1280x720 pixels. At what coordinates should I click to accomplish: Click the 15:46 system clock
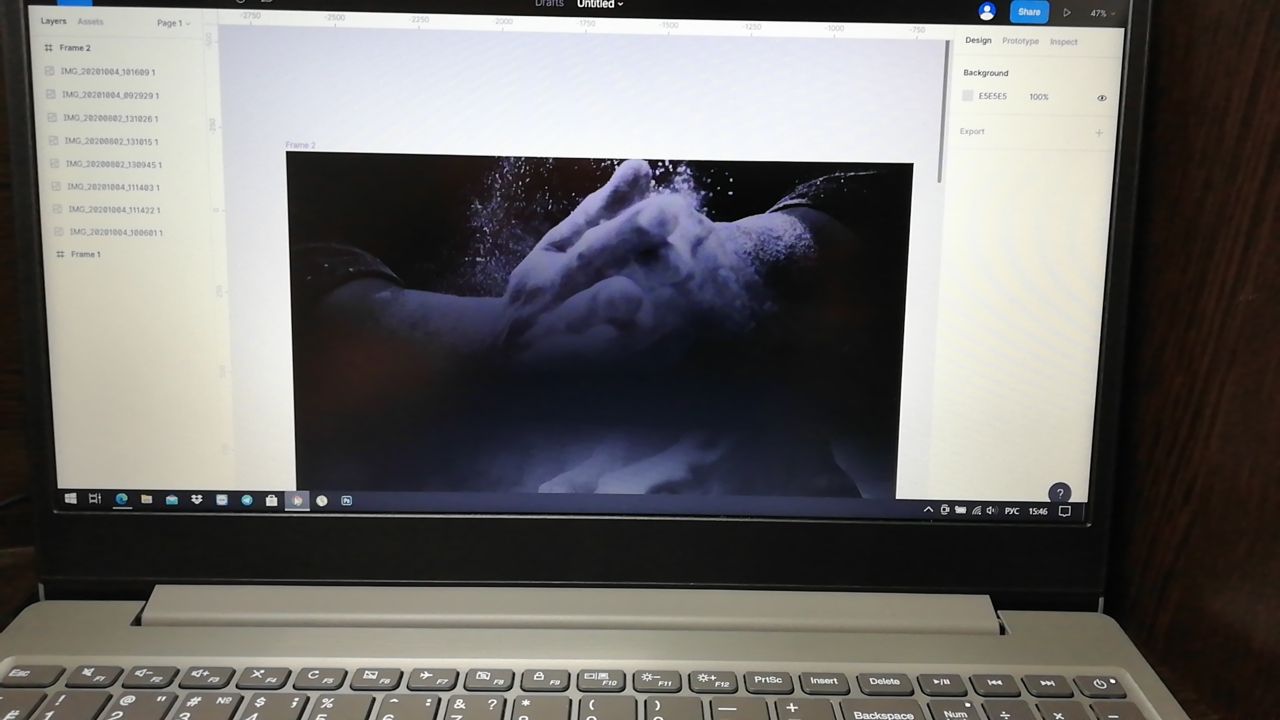click(x=1038, y=511)
